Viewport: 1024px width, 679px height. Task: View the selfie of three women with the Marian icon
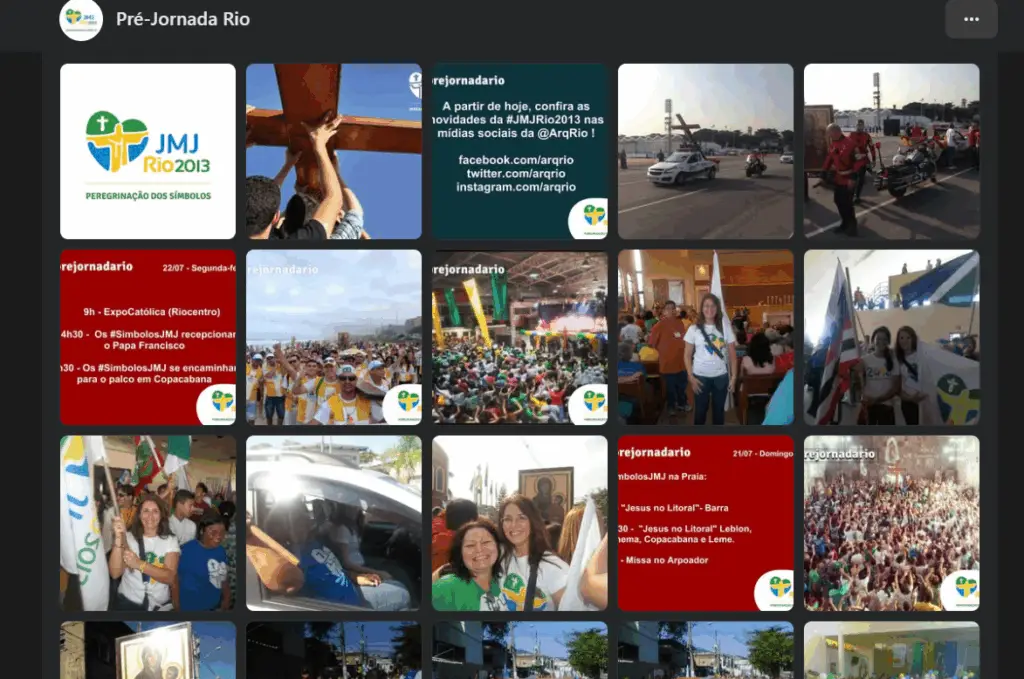[519, 522]
